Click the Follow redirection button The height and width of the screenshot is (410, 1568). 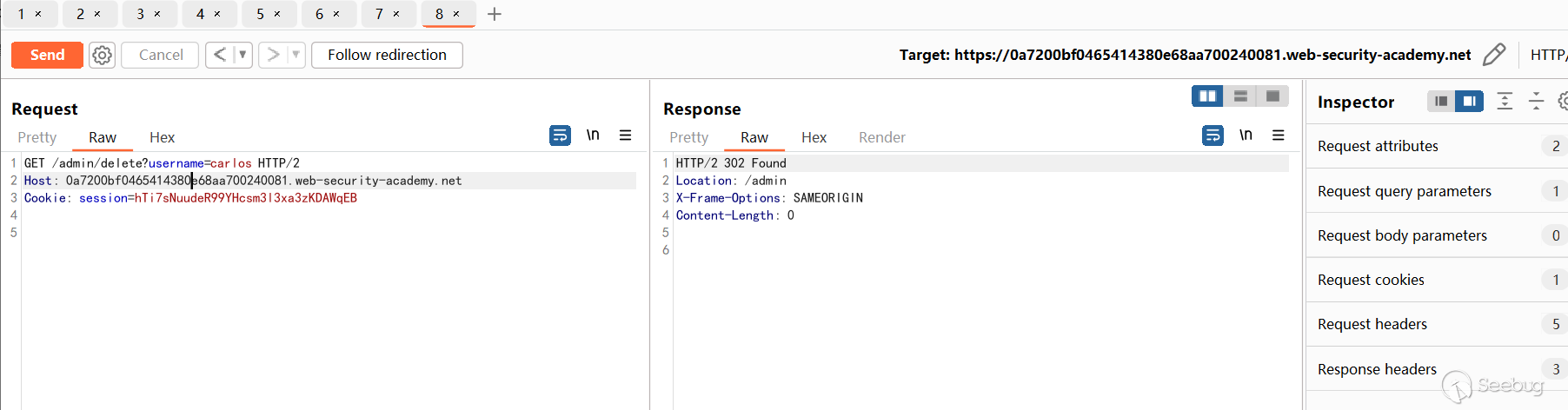[x=387, y=55]
